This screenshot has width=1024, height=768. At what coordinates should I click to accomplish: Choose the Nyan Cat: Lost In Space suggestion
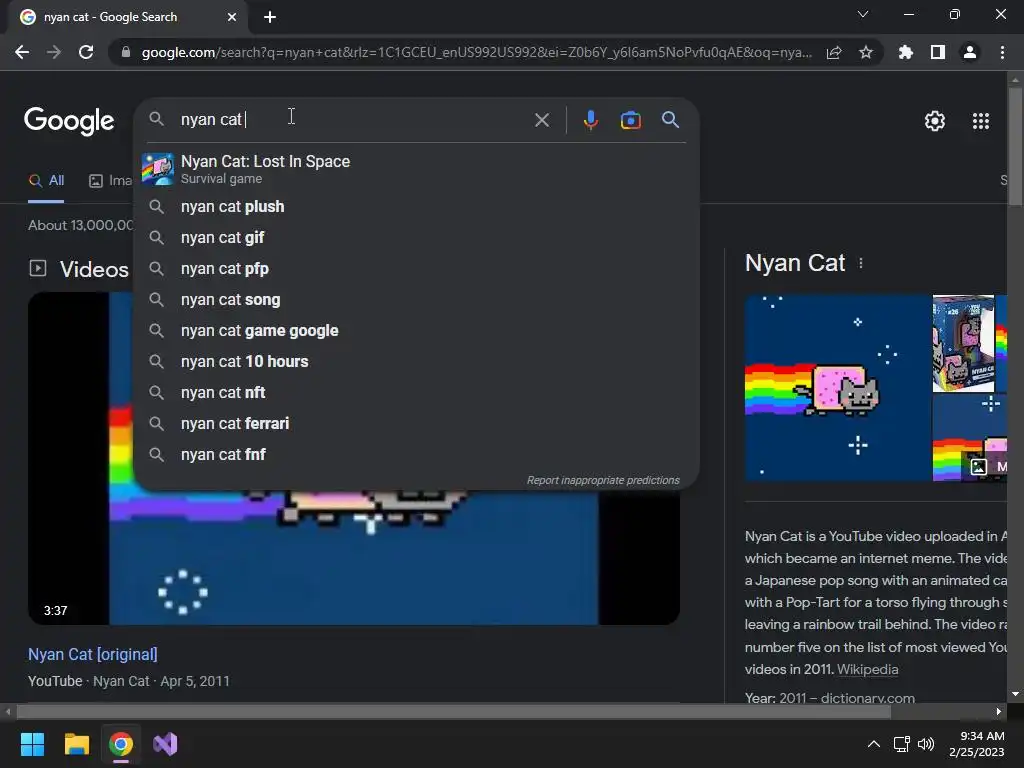tap(416, 169)
